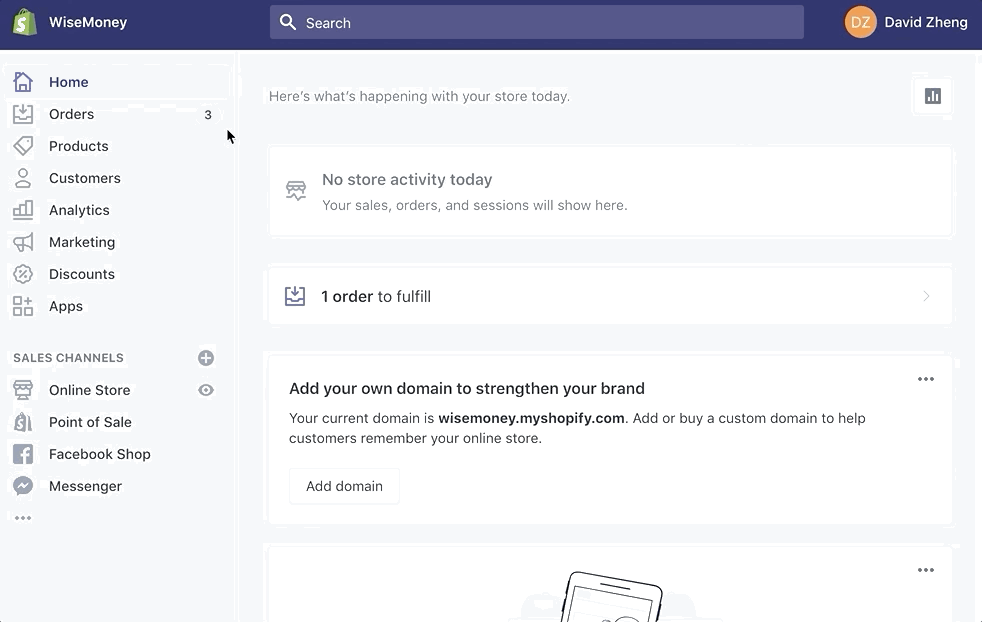
Task: Click the Products tag icon
Action: (23, 146)
